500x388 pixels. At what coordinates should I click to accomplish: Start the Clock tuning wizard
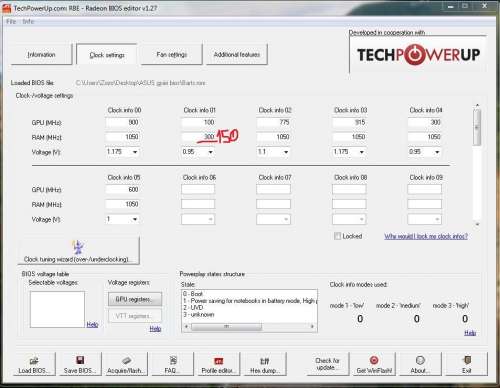[78, 251]
